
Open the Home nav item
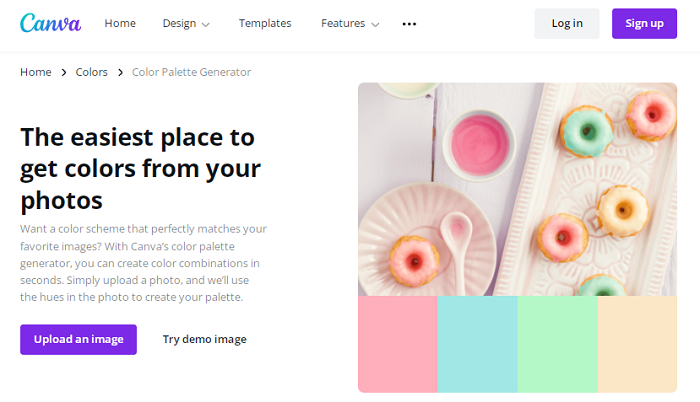click(x=120, y=23)
